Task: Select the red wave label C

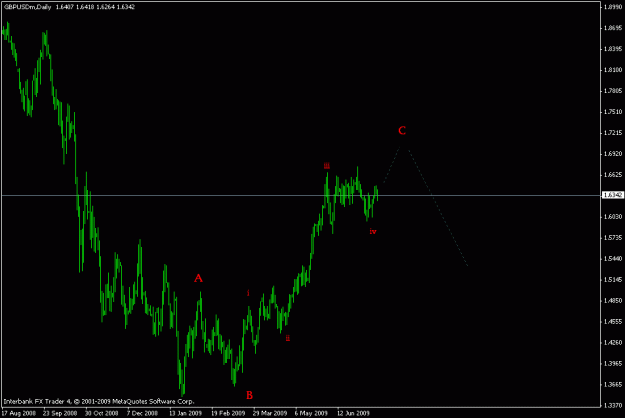Action: point(402,130)
